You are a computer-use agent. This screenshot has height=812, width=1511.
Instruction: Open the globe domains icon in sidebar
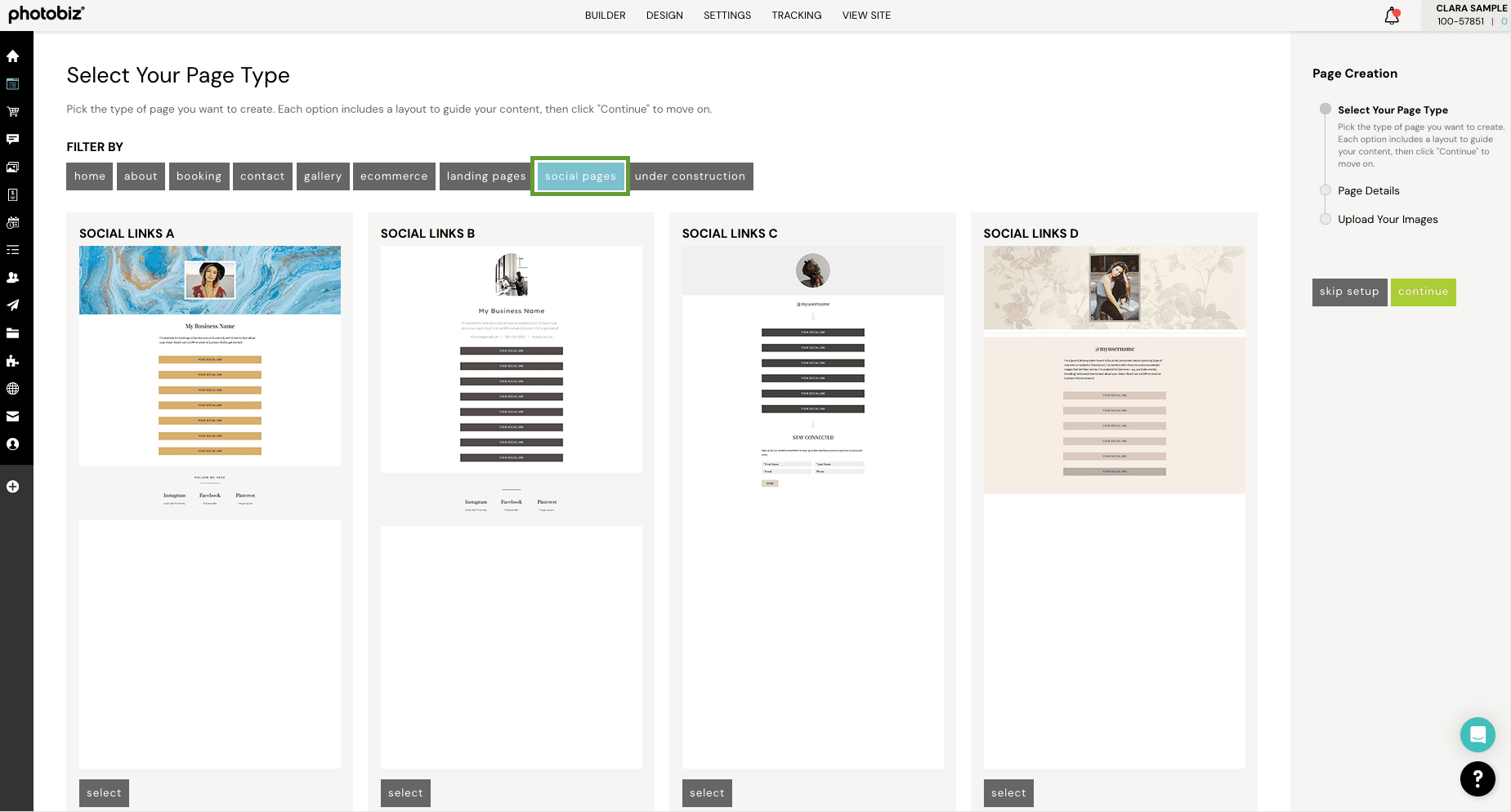tap(12, 389)
